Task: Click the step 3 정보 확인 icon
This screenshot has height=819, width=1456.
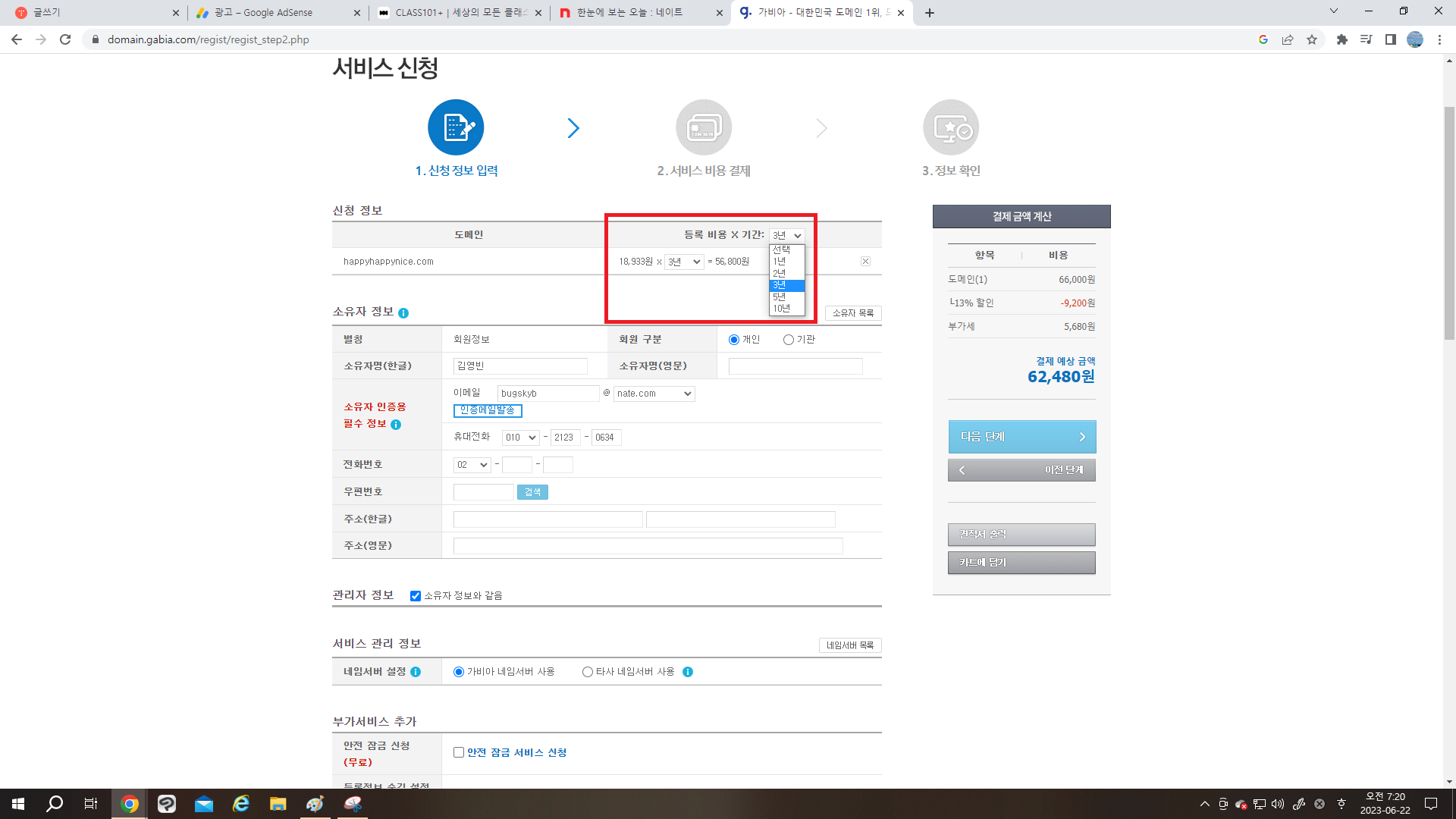Action: click(x=950, y=127)
